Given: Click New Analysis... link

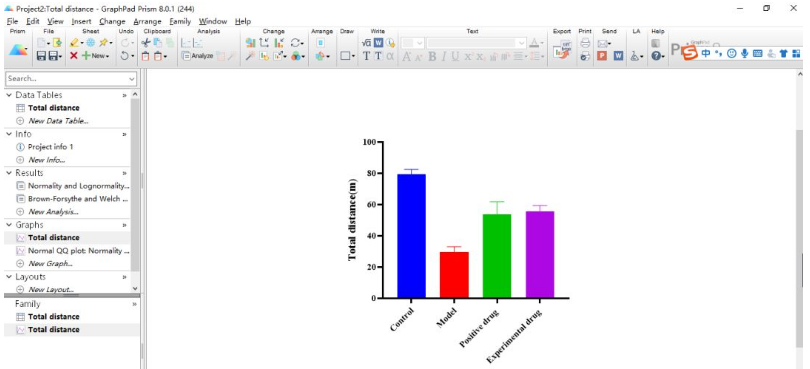Looking at the screenshot, I should click(53, 212).
